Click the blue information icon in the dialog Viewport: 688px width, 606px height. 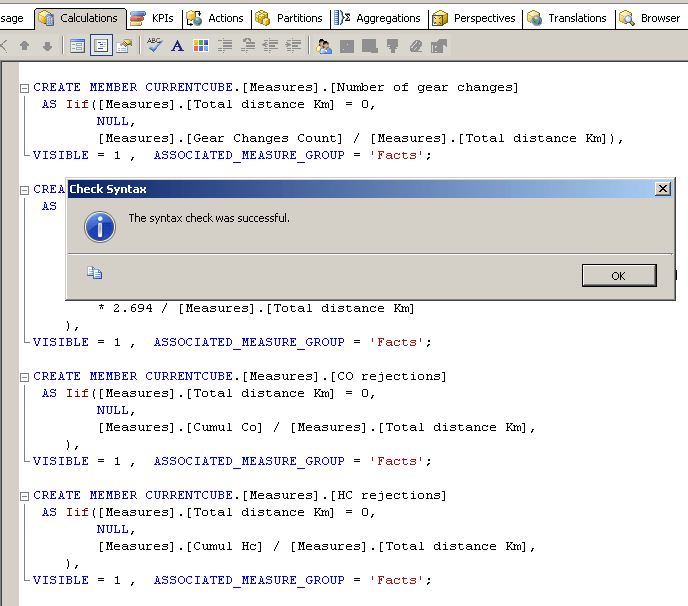100,227
